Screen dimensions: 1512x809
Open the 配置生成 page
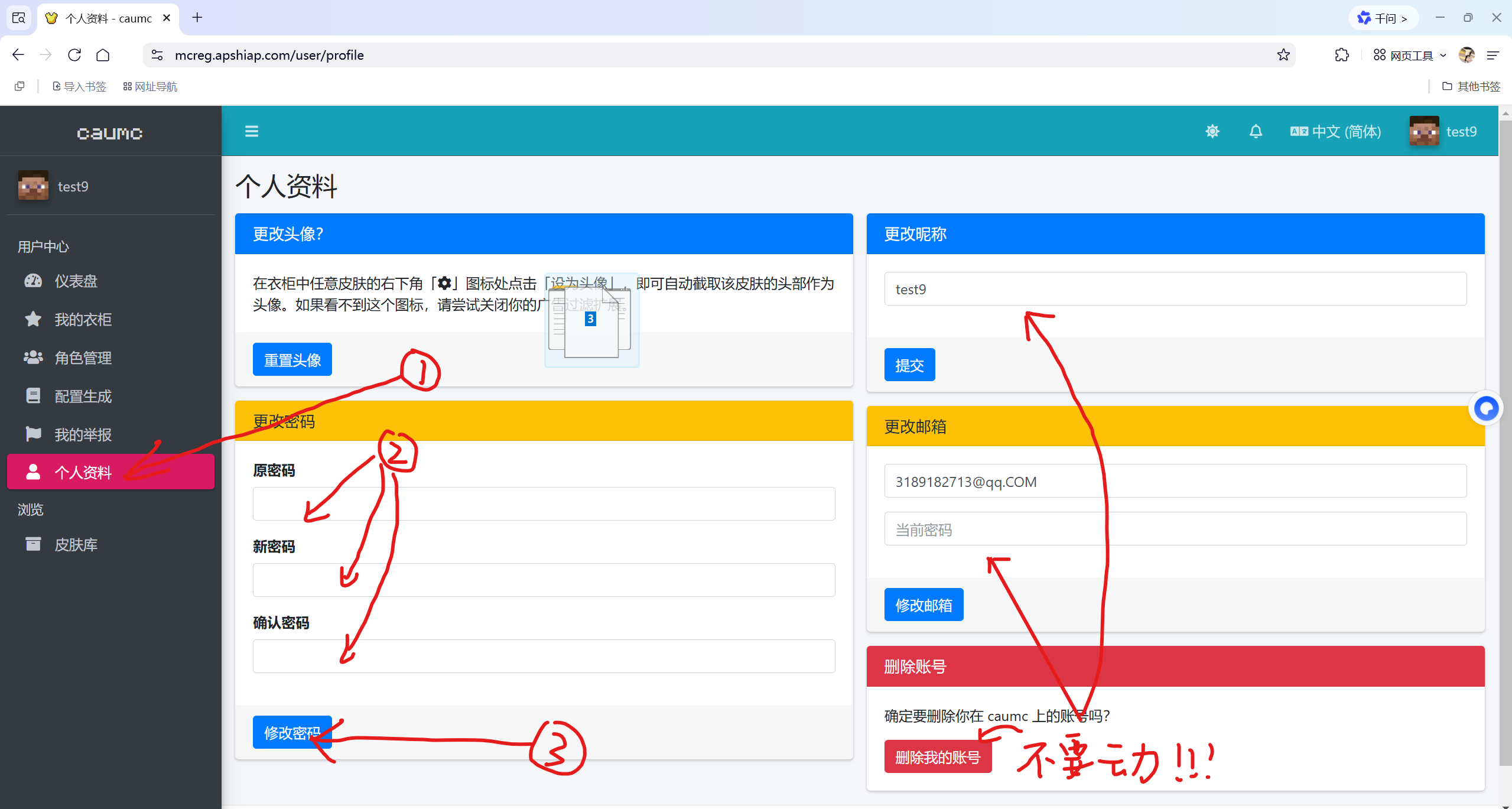click(x=83, y=396)
